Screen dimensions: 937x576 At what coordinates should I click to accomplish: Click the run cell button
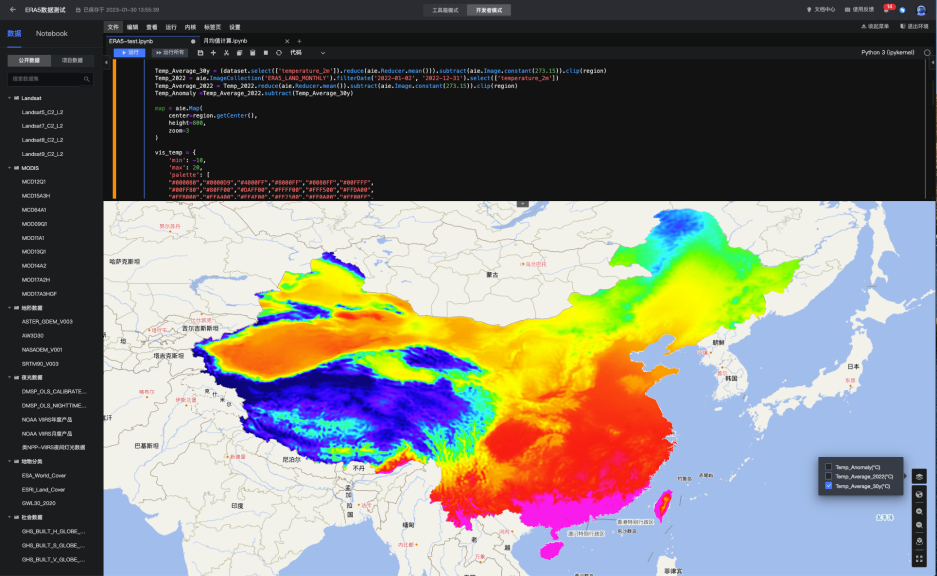[x=129, y=52]
